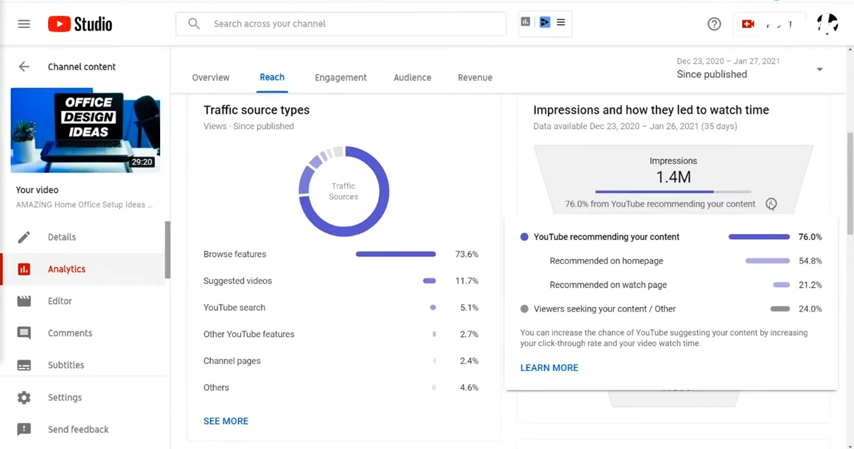The image size is (854, 449).
Task: Click the YouTube Studio logo
Action: coord(80,24)
